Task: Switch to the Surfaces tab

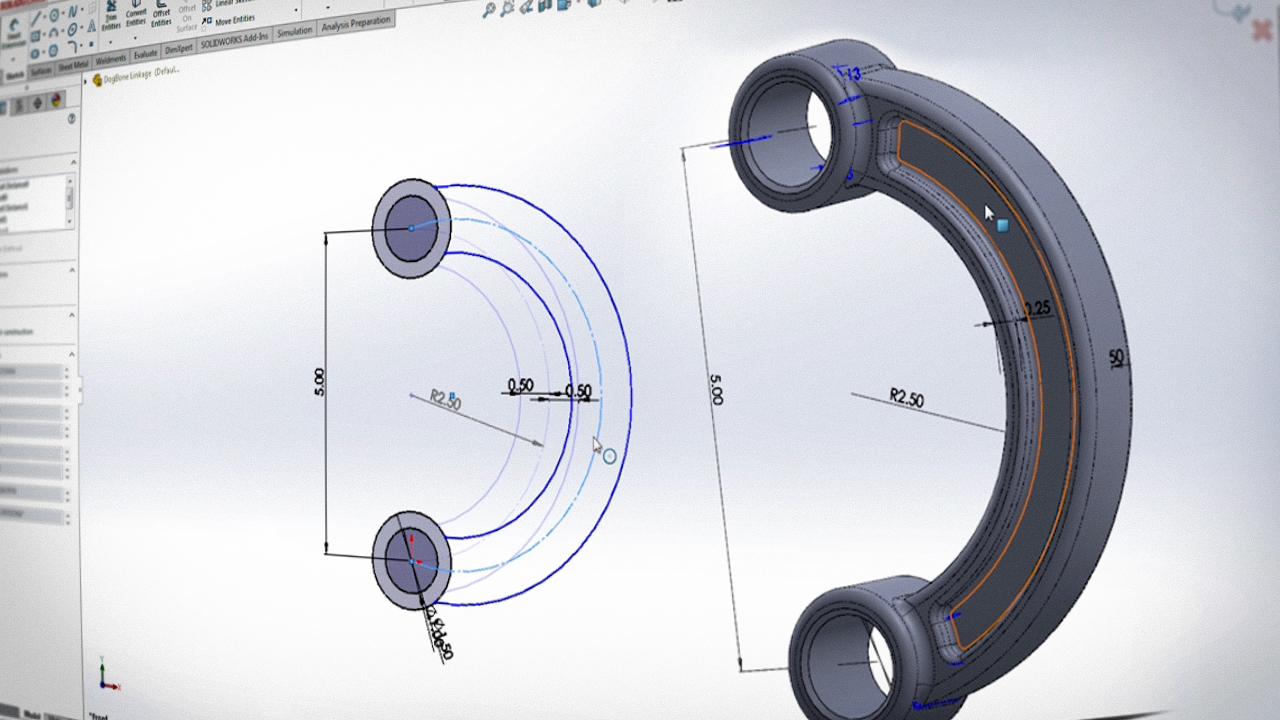Action: pyautogui.click(x=41, y=72)
